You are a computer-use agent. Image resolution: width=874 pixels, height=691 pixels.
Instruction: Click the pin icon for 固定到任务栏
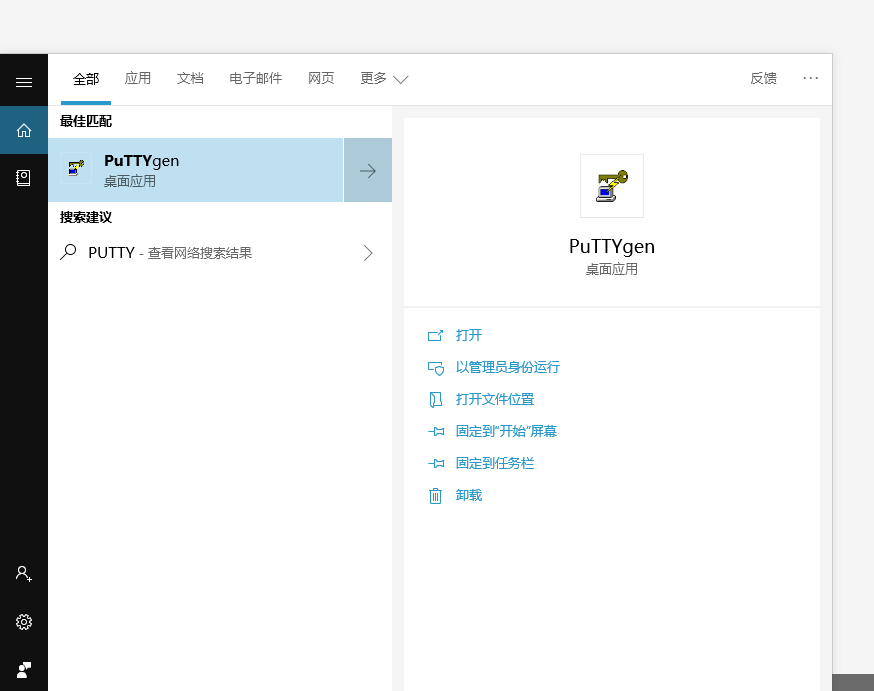pos(436,463)
